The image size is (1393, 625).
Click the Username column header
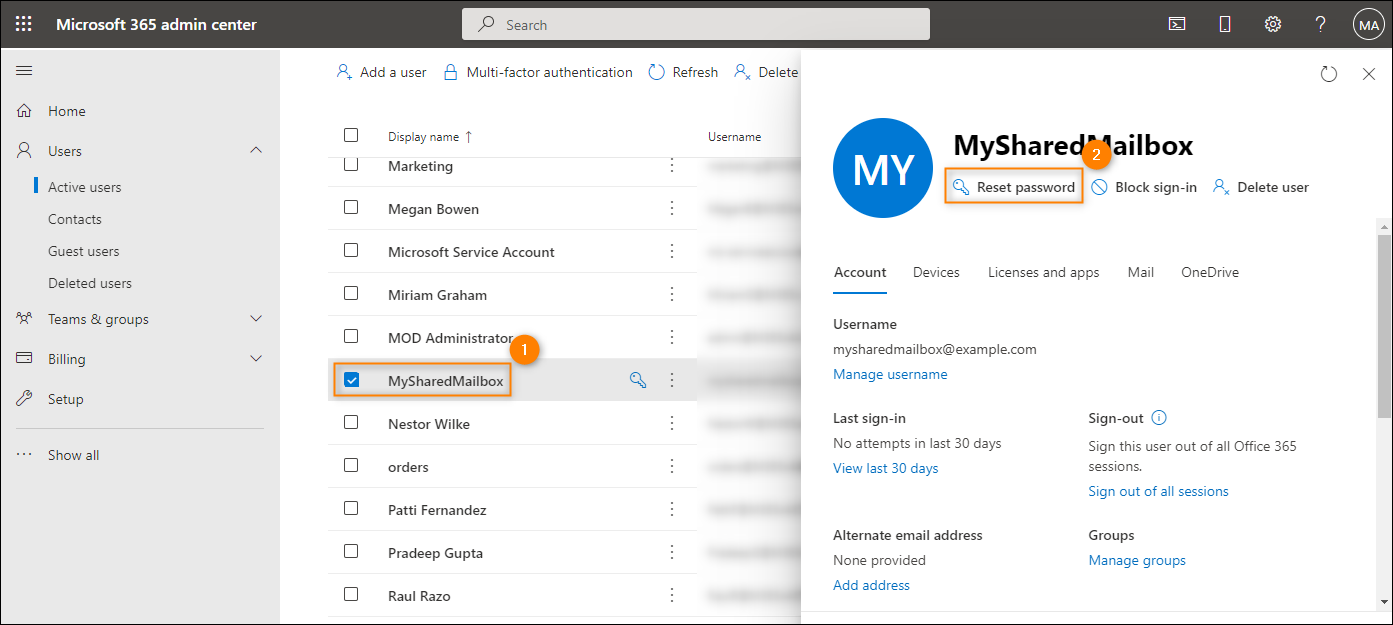735,136
